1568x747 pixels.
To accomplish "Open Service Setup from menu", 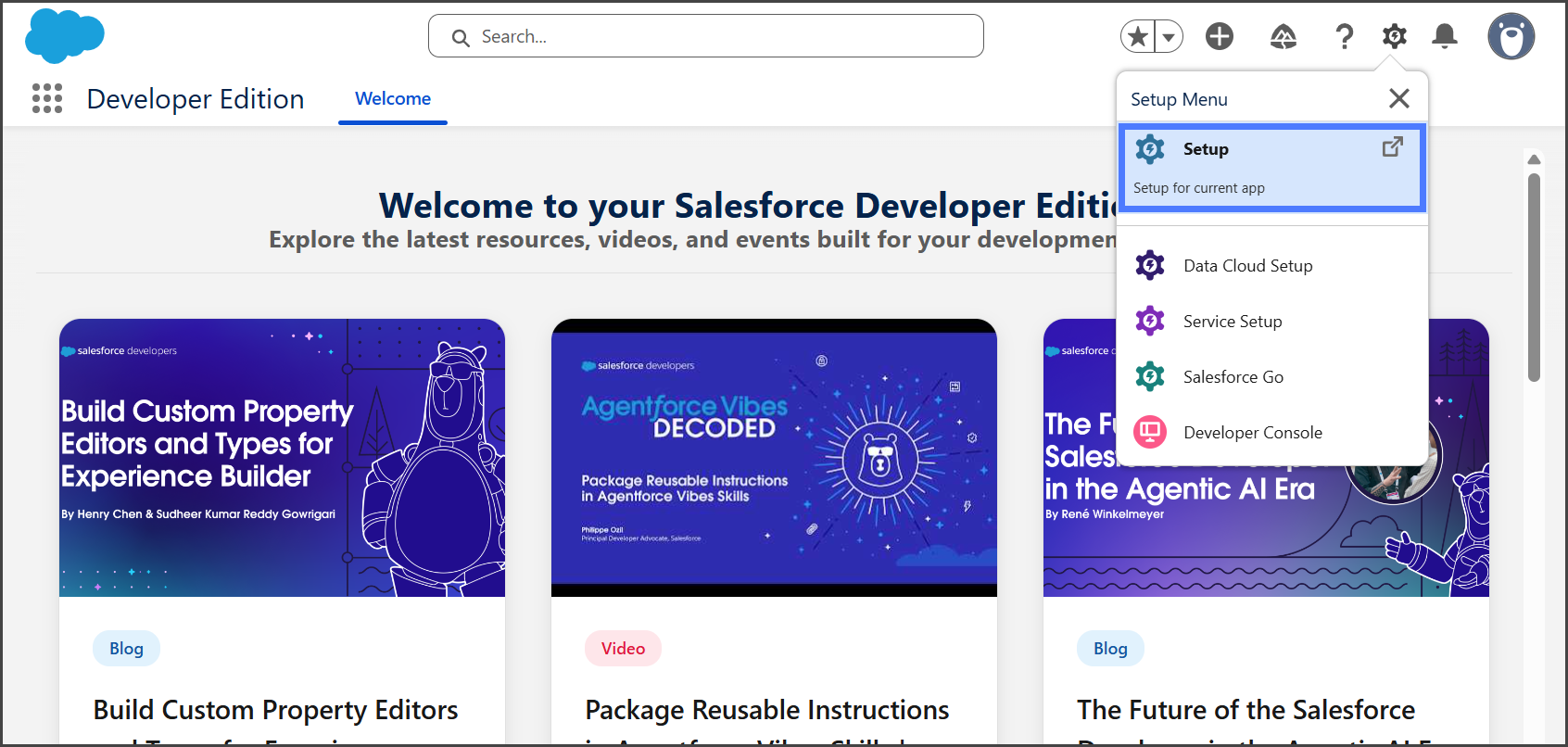I will click(x=1232, y=322).
